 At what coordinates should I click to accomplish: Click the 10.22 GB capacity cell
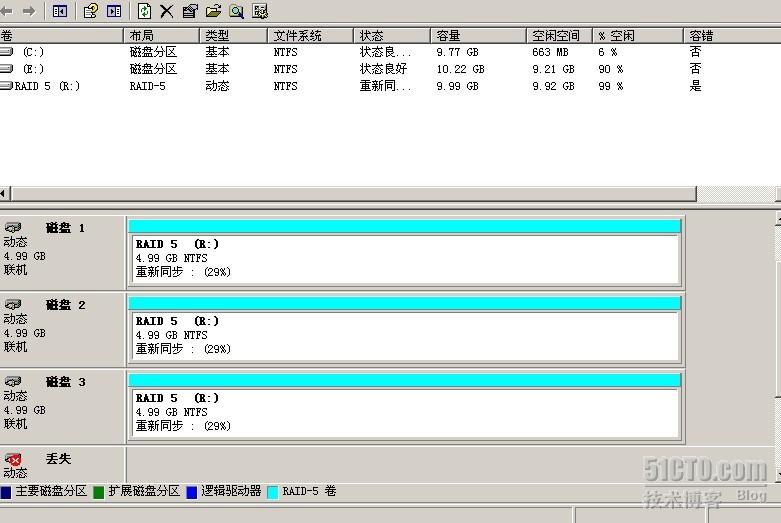point(460,69)
